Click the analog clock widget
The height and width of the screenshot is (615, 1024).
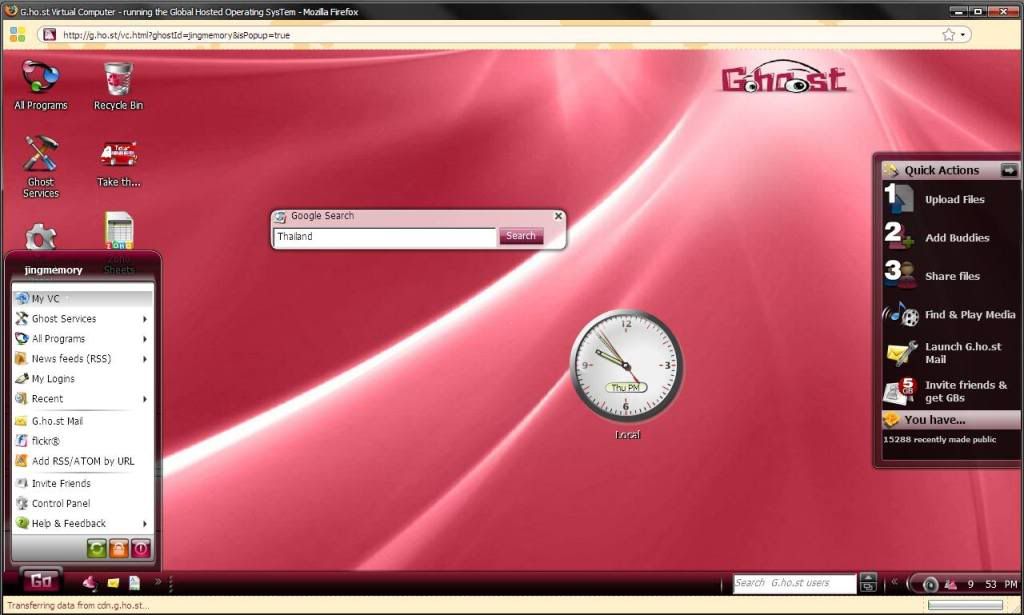coord(626,366)
